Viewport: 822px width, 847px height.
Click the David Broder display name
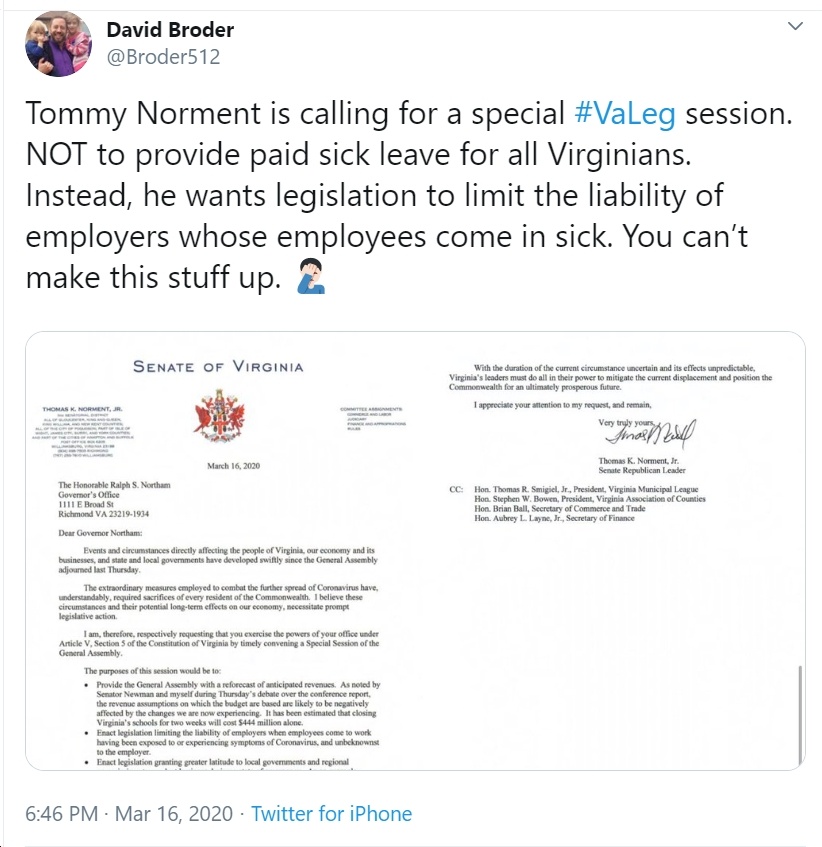tap(170, 30)
